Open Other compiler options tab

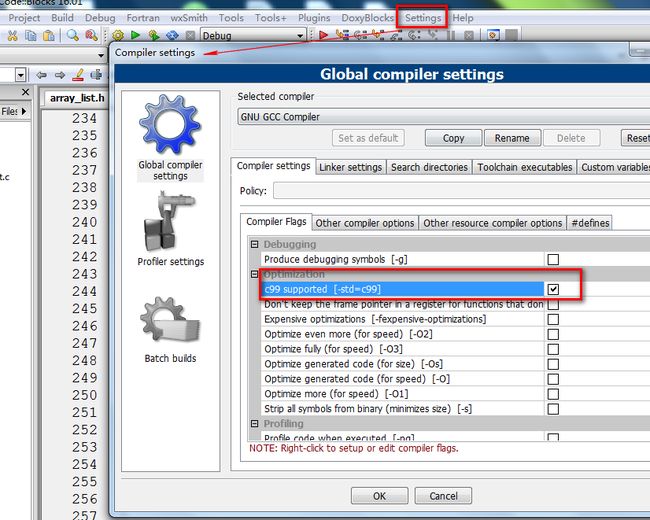[x=365, y=223]
